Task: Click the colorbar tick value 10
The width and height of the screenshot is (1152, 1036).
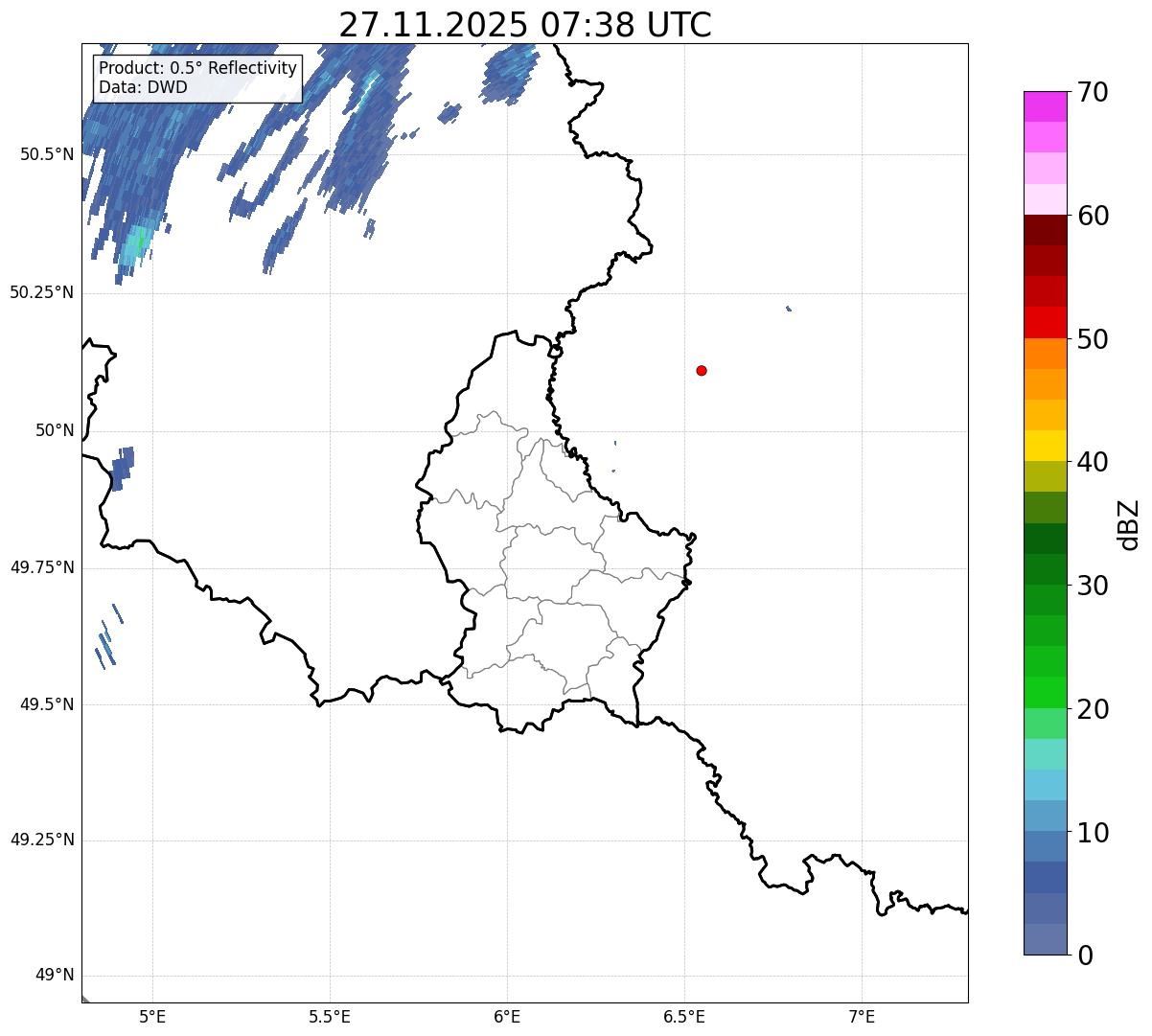Action: (1093, 832)
